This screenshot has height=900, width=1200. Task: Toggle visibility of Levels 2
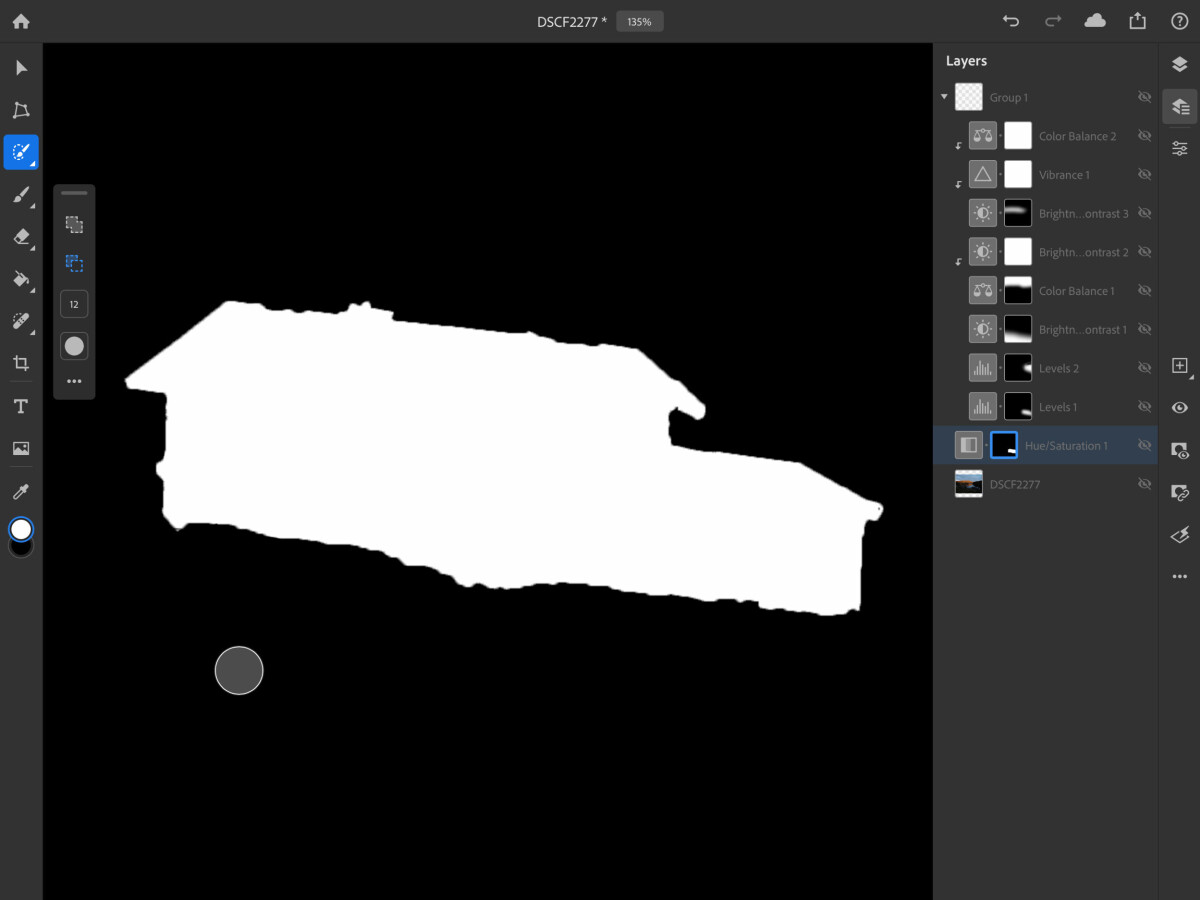(x=1145, y=368)
